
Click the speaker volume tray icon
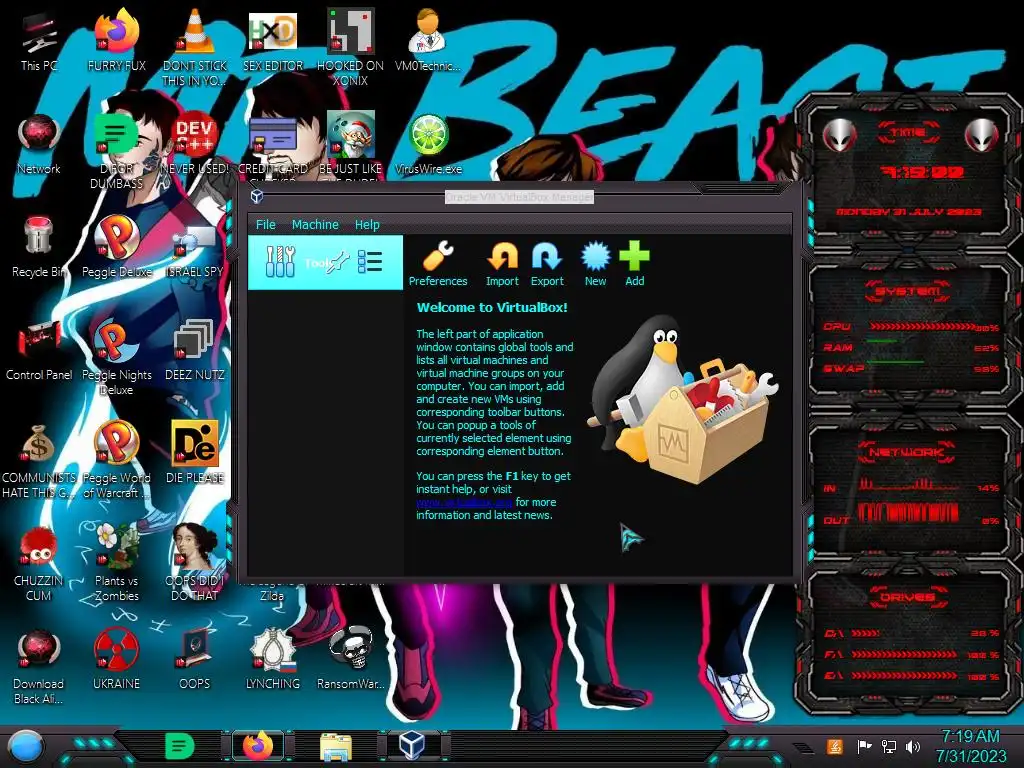click(x=913, y=746)
